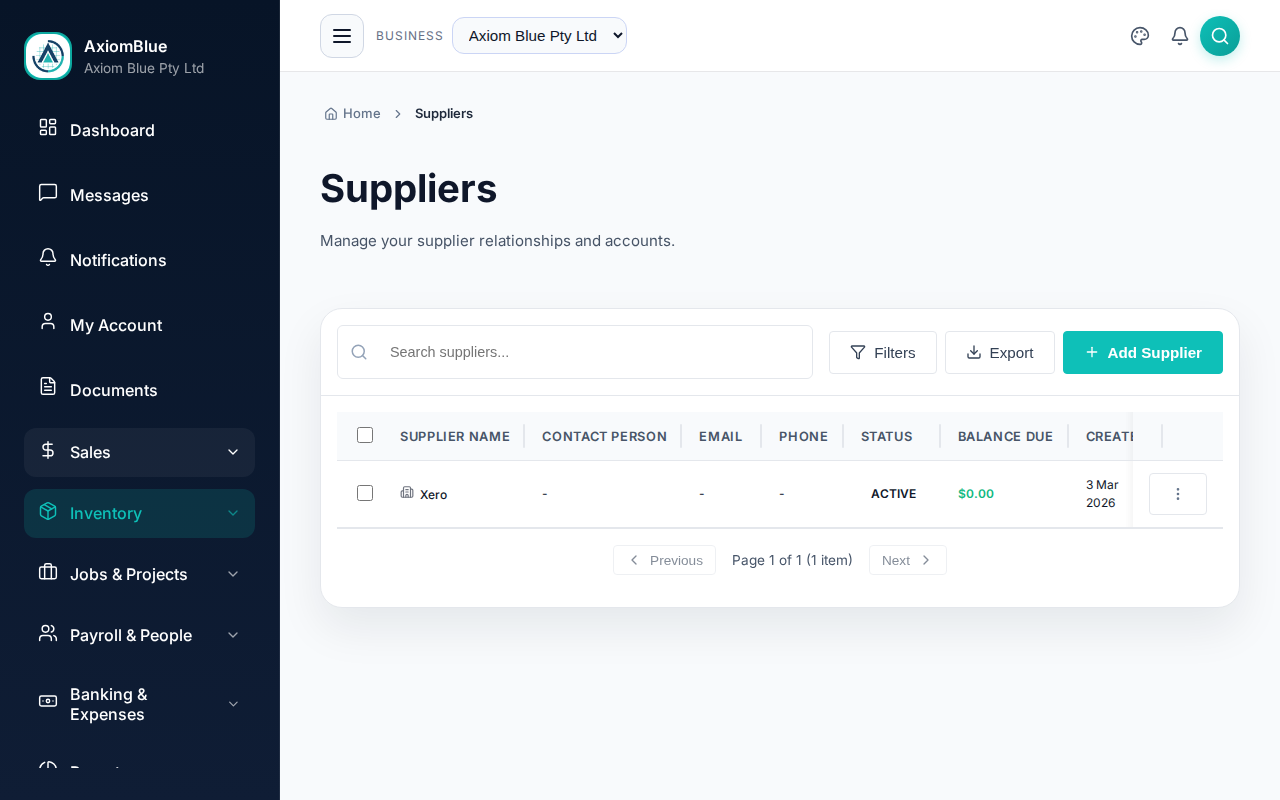Image resolution: width=1280 pixels, height=800 pixels.
Task: Open the Business selector dropdown
Action: click(x=539, y=36)
